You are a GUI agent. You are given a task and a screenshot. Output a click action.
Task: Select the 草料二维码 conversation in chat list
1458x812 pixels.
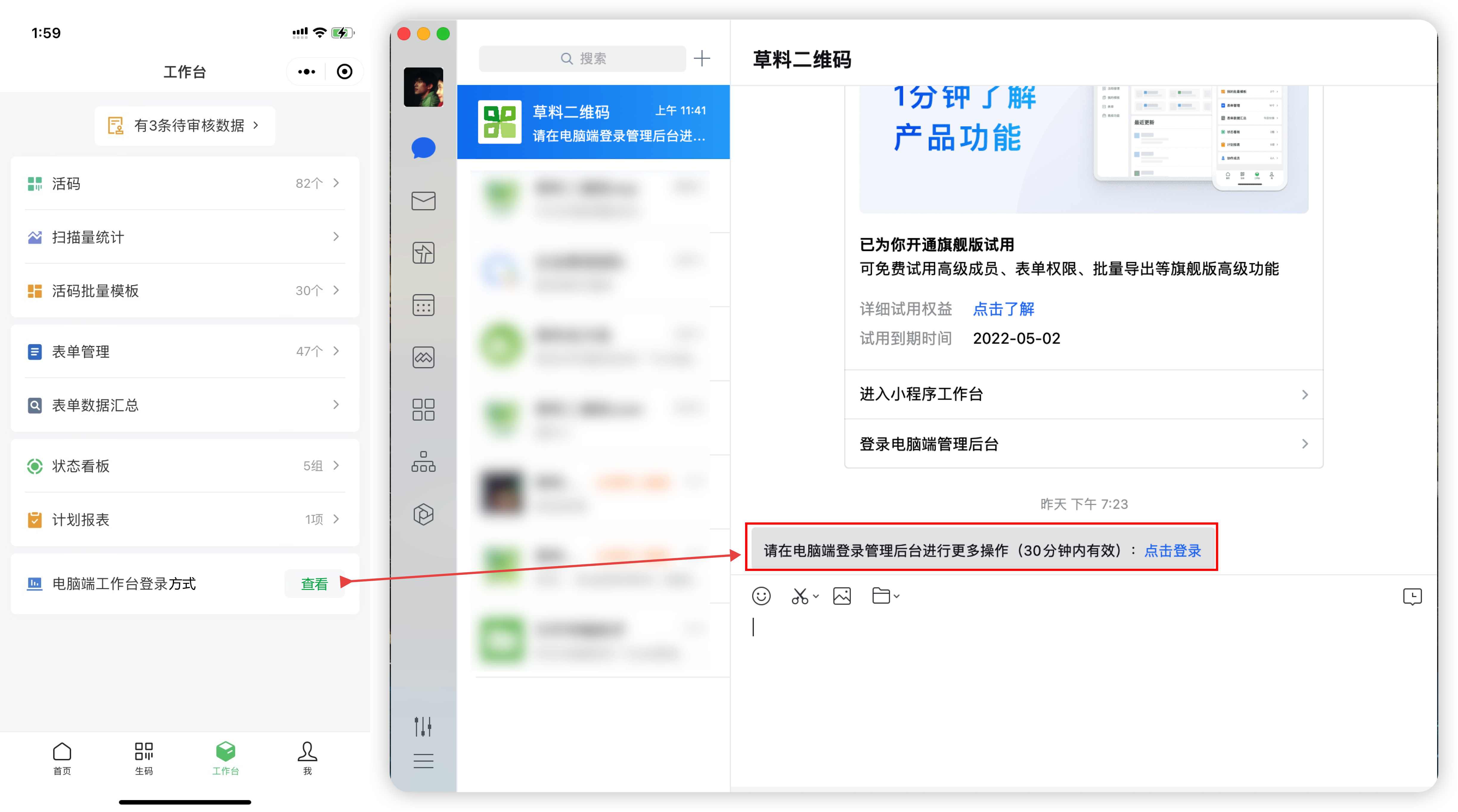[x=593, y=122]
